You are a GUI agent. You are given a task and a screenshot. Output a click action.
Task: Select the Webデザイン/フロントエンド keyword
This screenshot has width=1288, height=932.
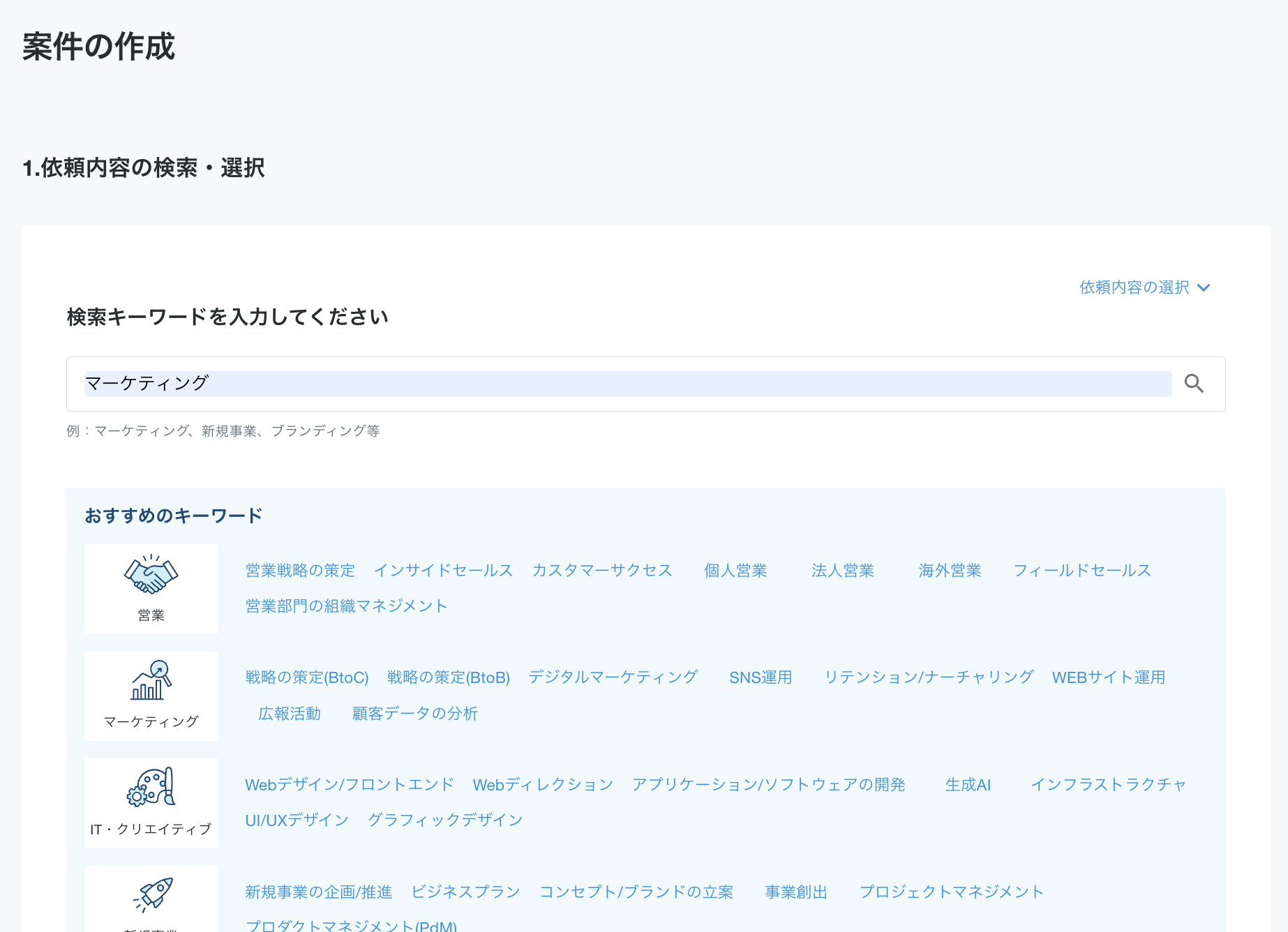point(349,784)
